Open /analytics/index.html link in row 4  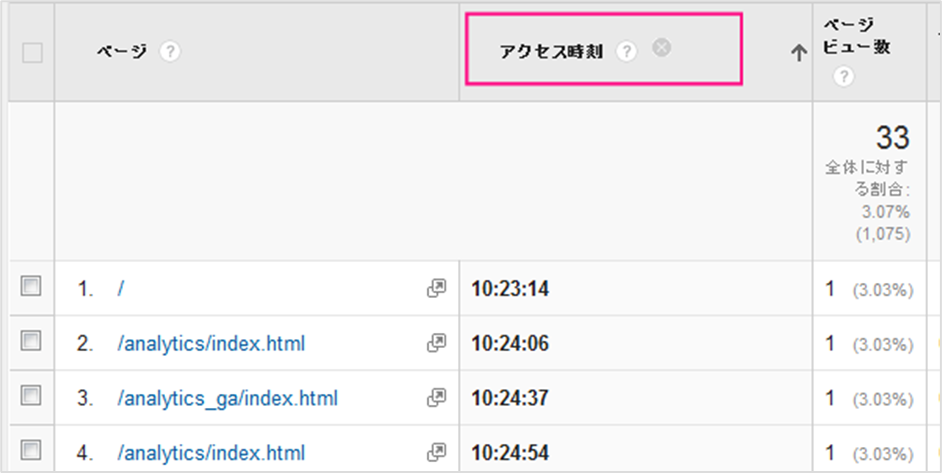[211, 453]
